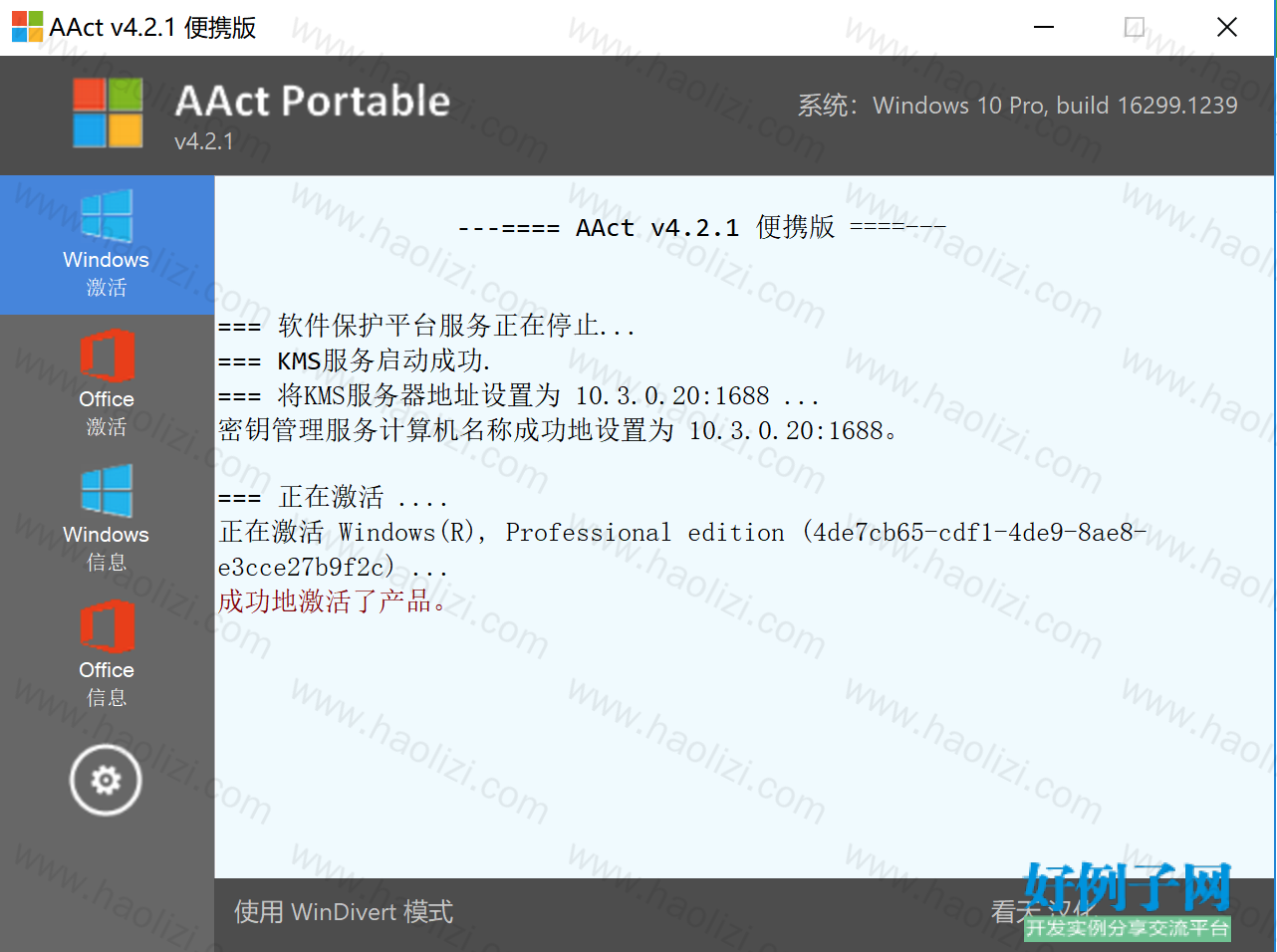
Task: Minimize the AAct window
Action: coord(1044,27)
